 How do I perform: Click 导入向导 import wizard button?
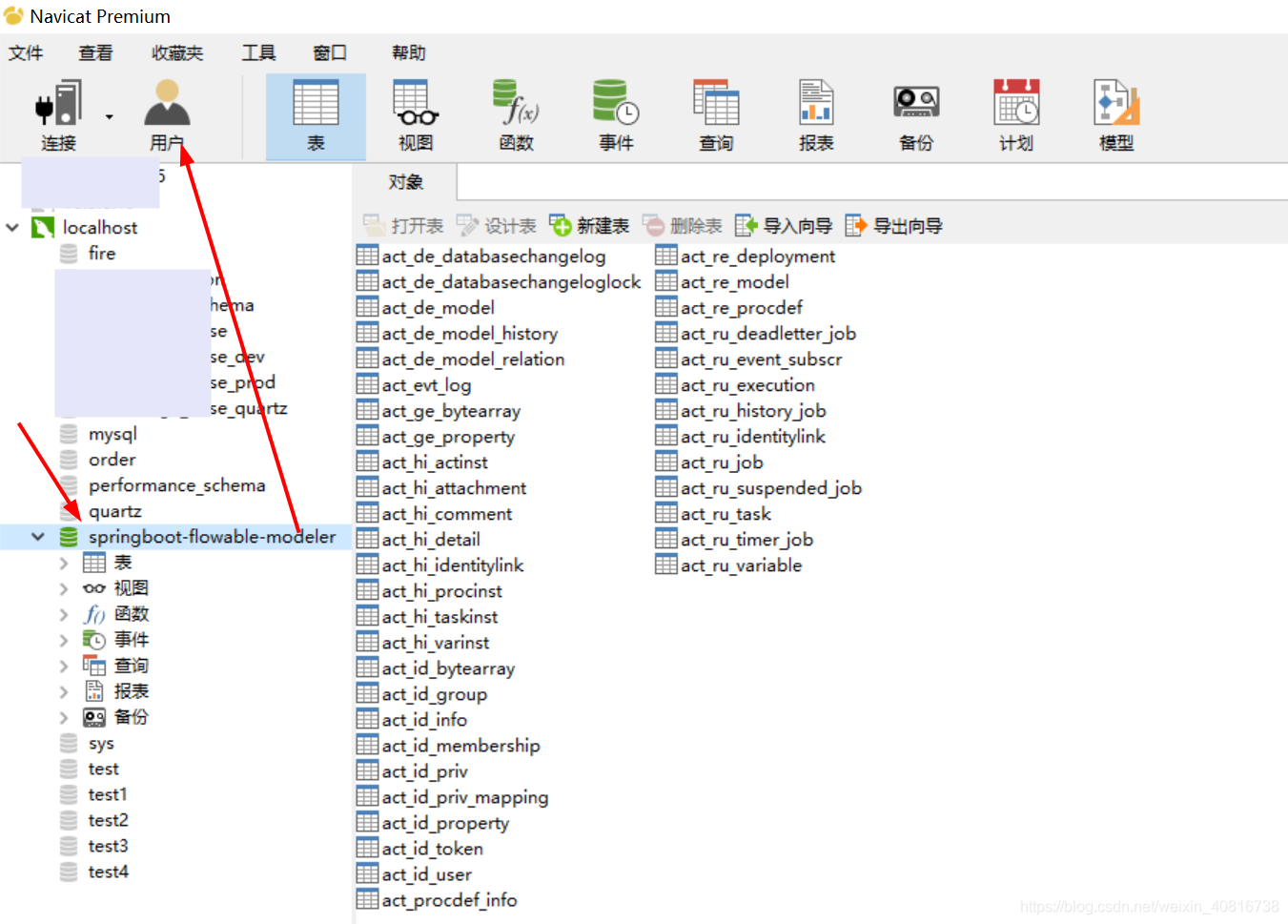[784, 226]
